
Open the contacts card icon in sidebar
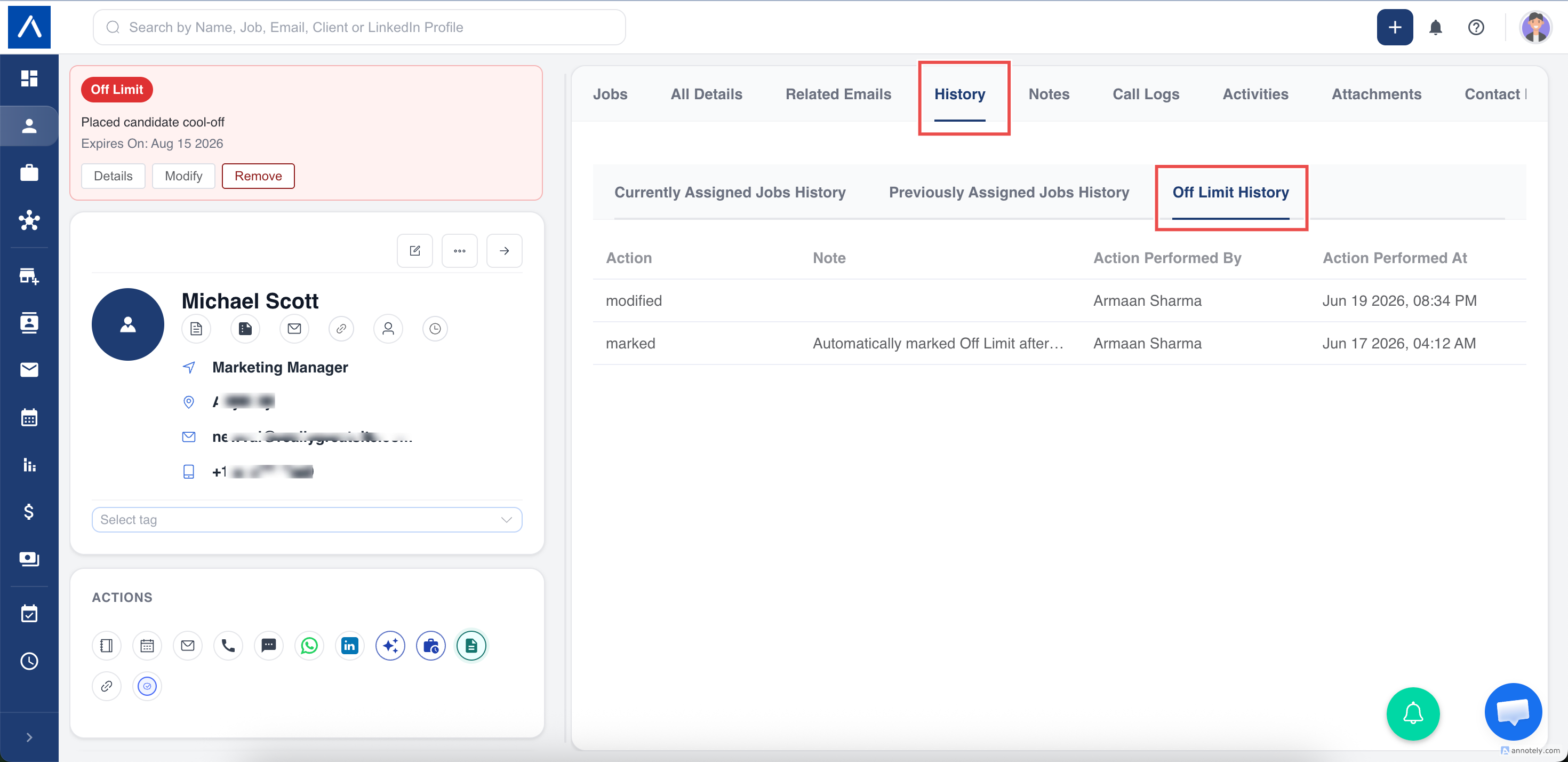point(29,322)
